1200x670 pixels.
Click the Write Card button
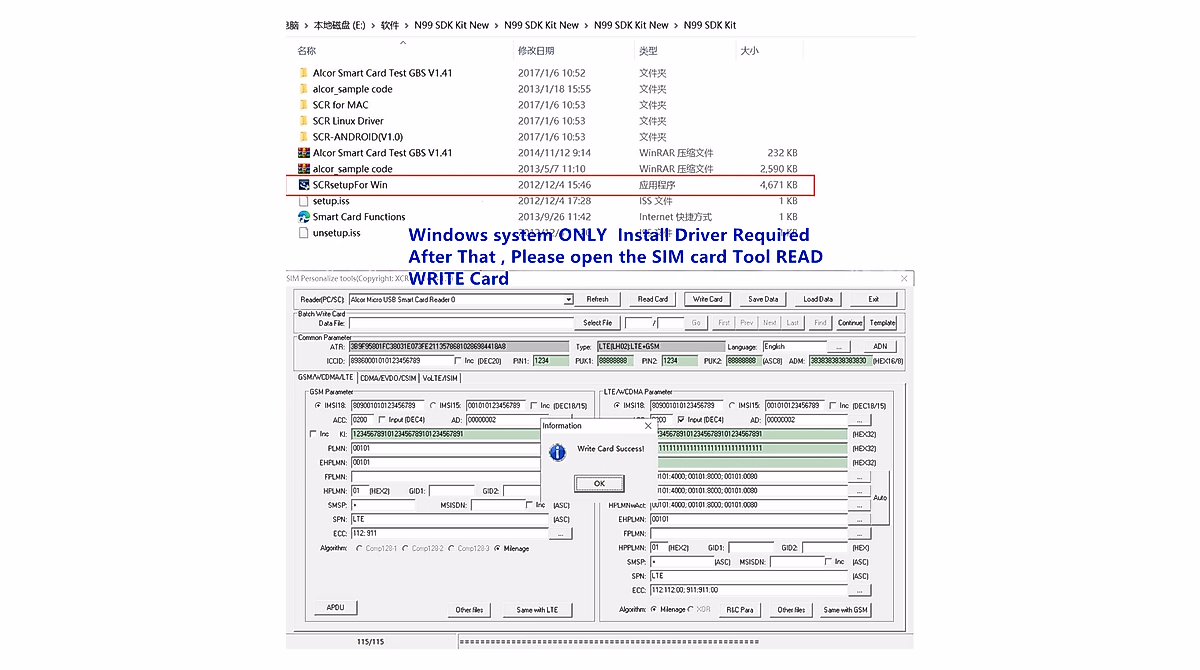[707, 298]
